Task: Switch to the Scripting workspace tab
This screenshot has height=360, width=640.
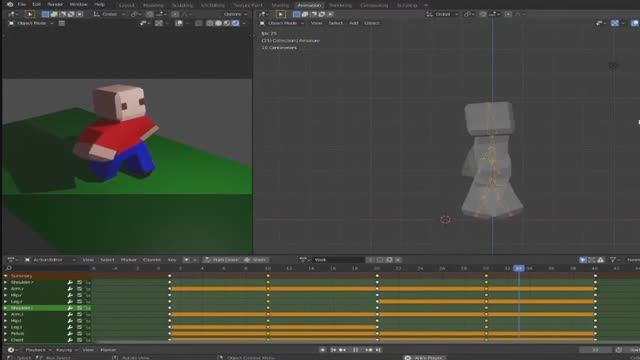Action: coord(407,5)
